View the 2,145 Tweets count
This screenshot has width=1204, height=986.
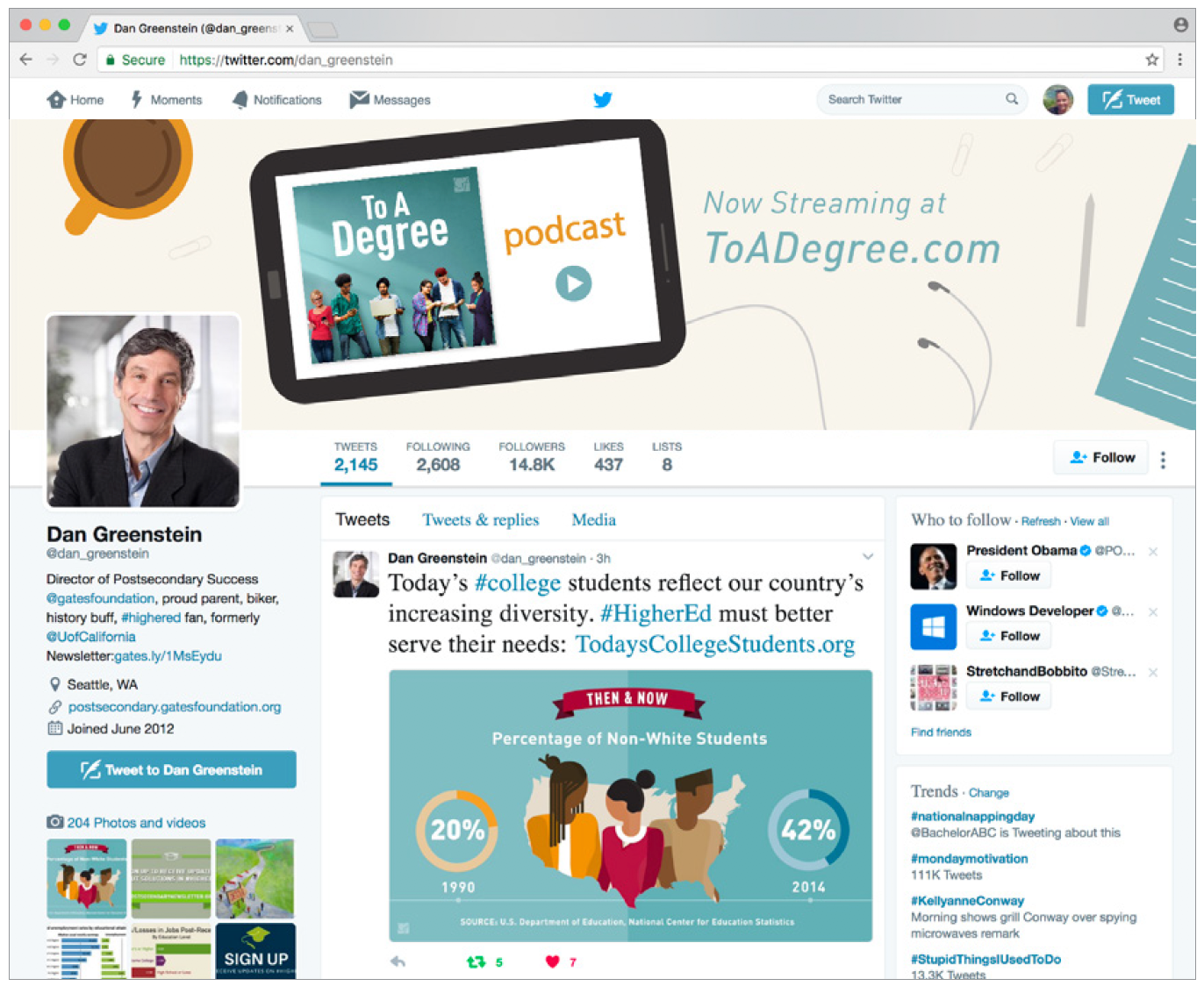[x=355, y=457]
